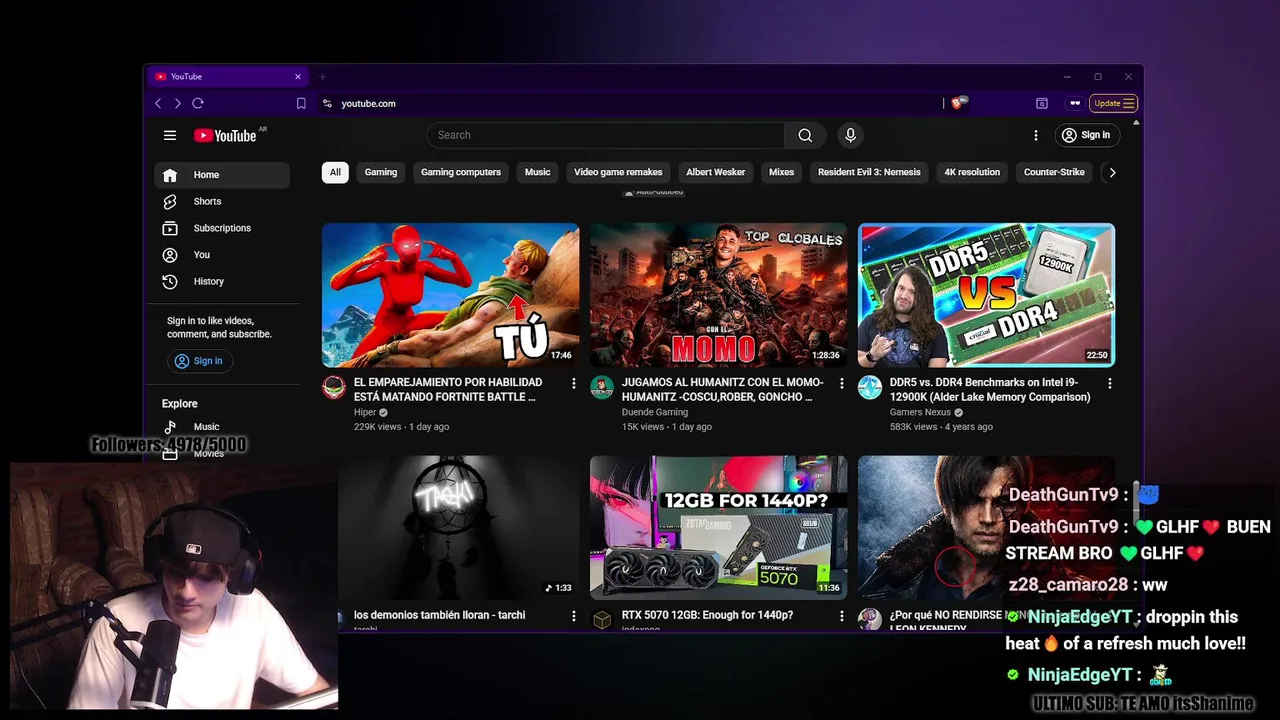Open the DDR5 VS DDR4 thumbnail
This screenshot has height=720, width=1280.
coord(986,295)
